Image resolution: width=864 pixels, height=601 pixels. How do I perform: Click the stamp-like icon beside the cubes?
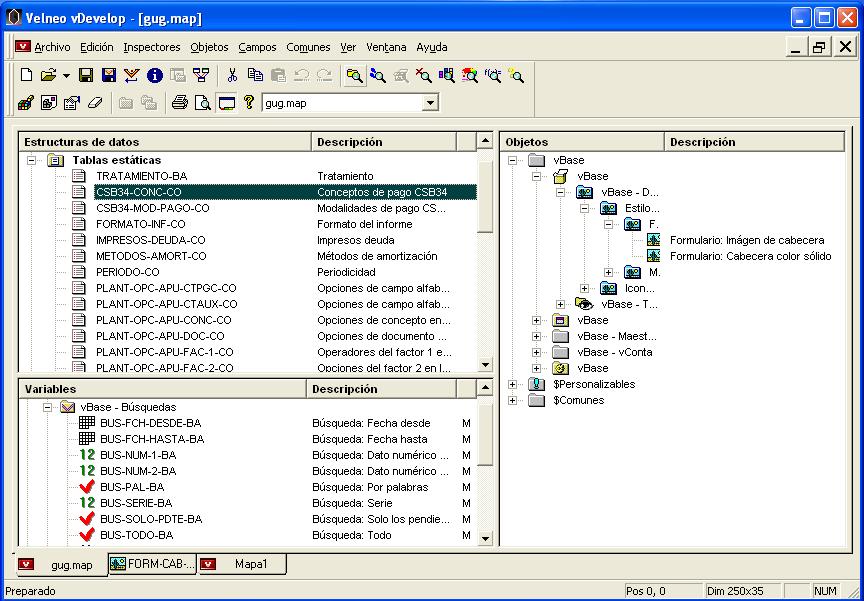pos(49,102)
